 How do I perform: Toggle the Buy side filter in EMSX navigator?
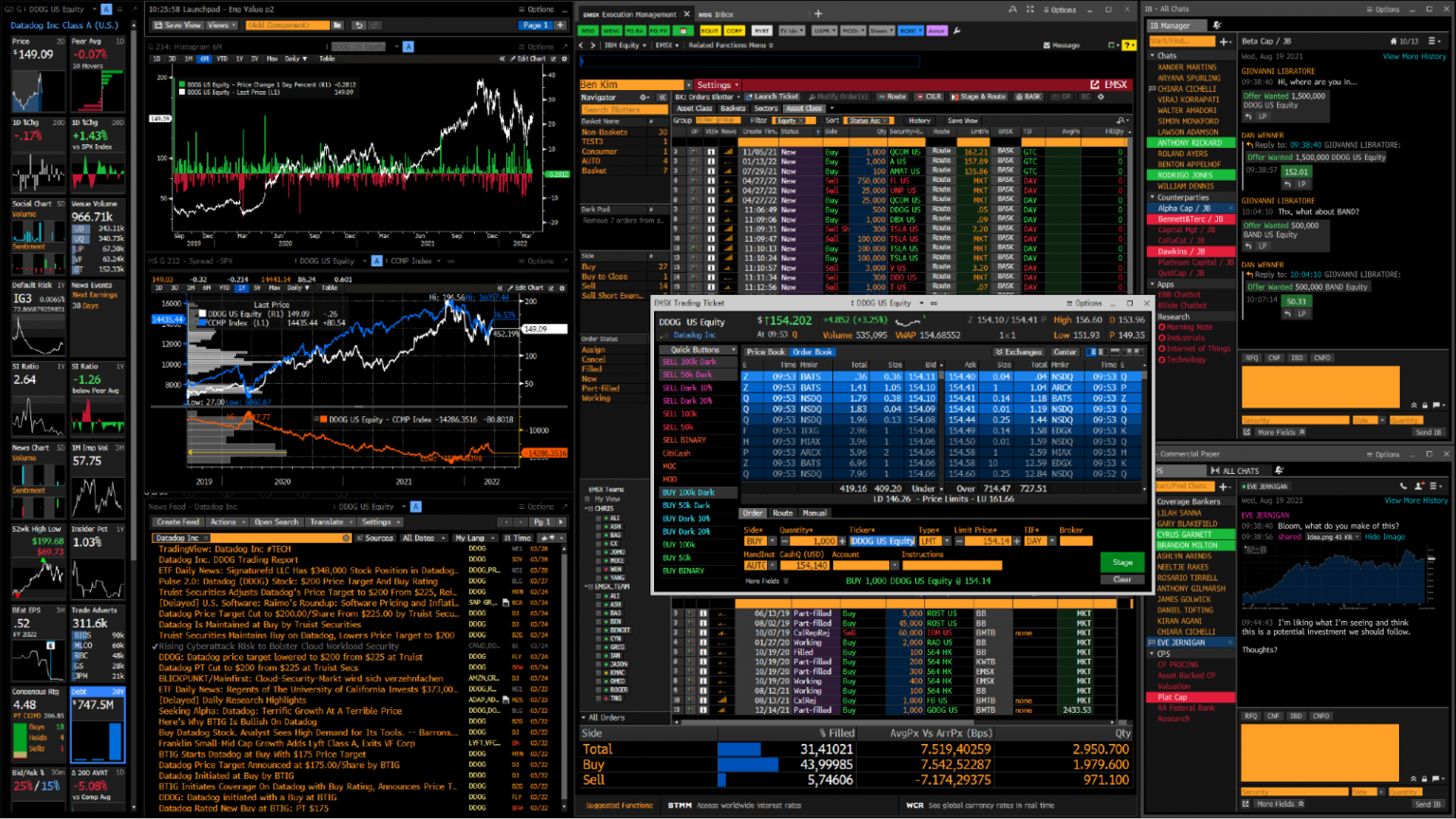(588, 266)
